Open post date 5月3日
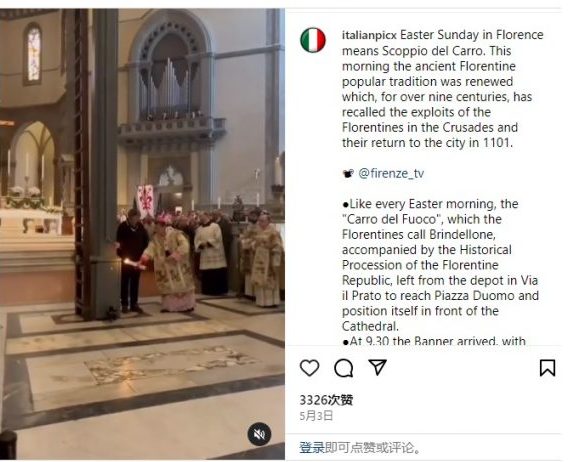 (x=316, y=416)
